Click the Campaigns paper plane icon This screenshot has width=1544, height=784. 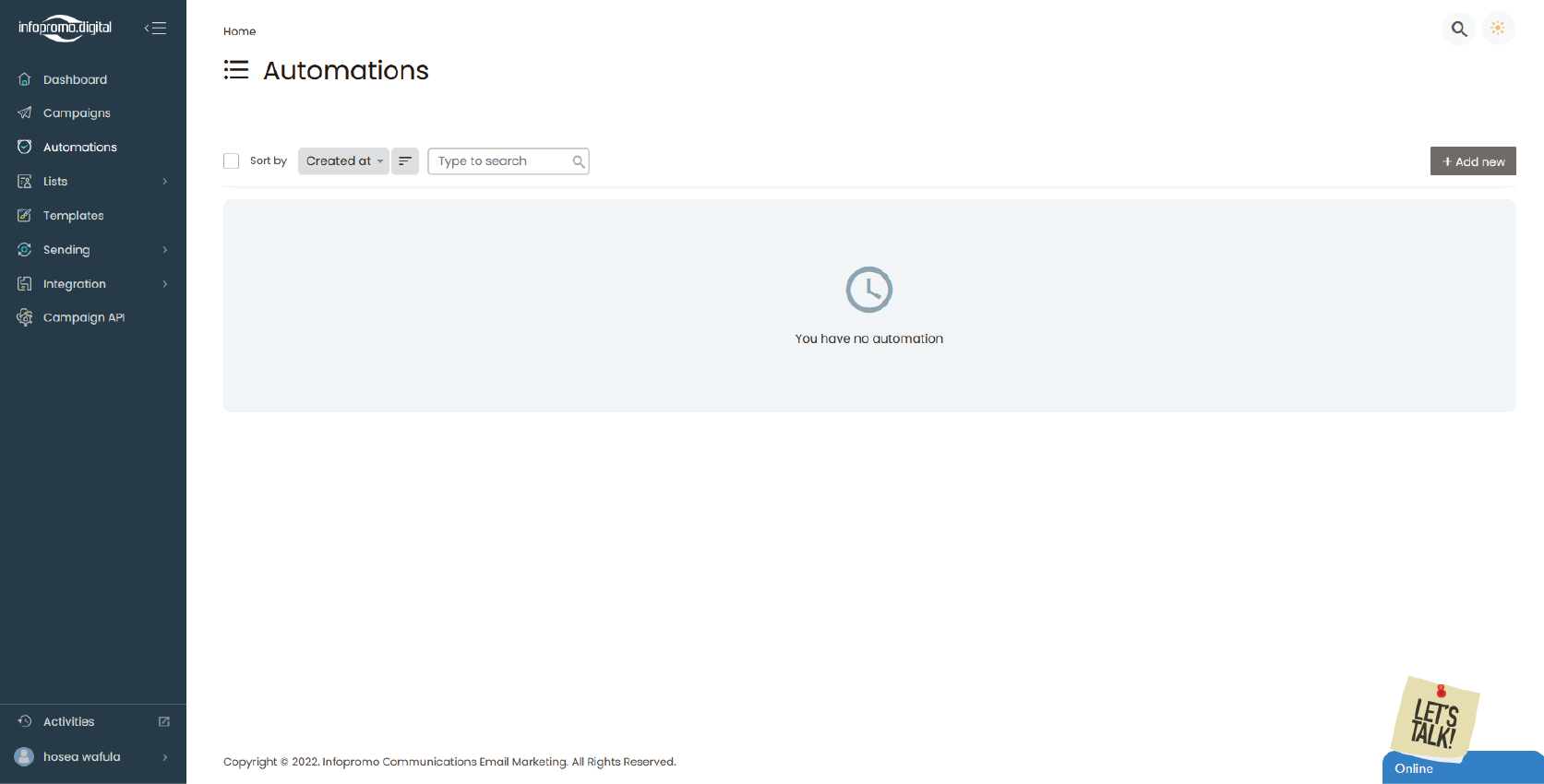(x=25, y=113)
